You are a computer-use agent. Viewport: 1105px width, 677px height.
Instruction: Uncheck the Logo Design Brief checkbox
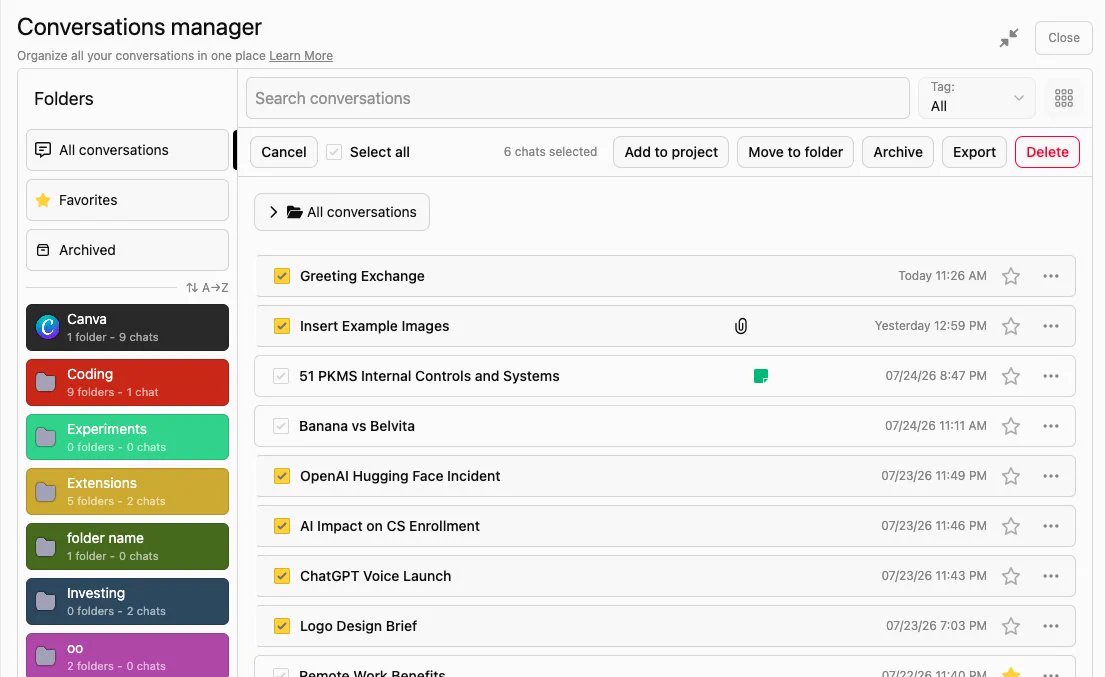282,626
